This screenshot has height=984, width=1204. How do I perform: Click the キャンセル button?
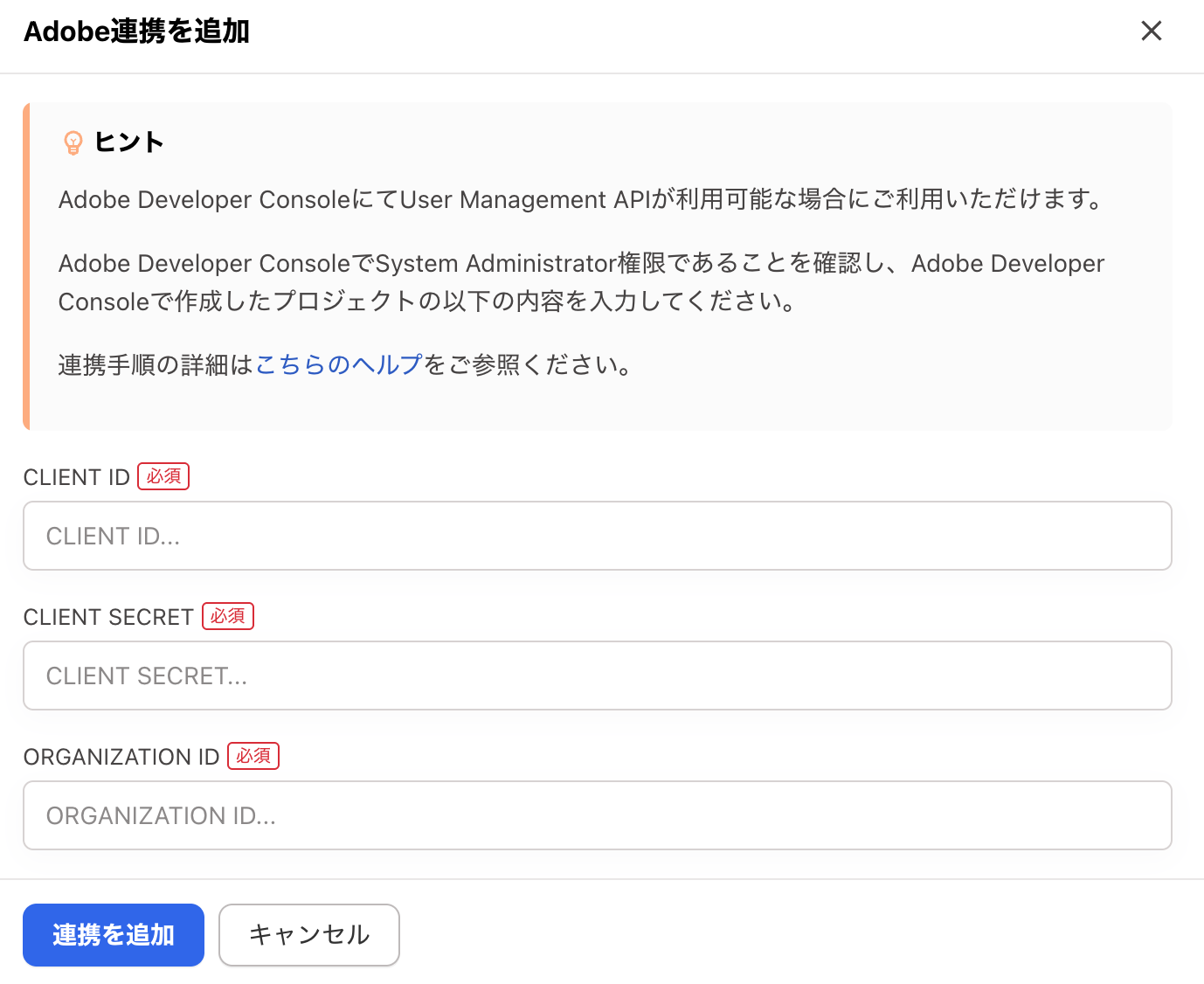[308, 934]
